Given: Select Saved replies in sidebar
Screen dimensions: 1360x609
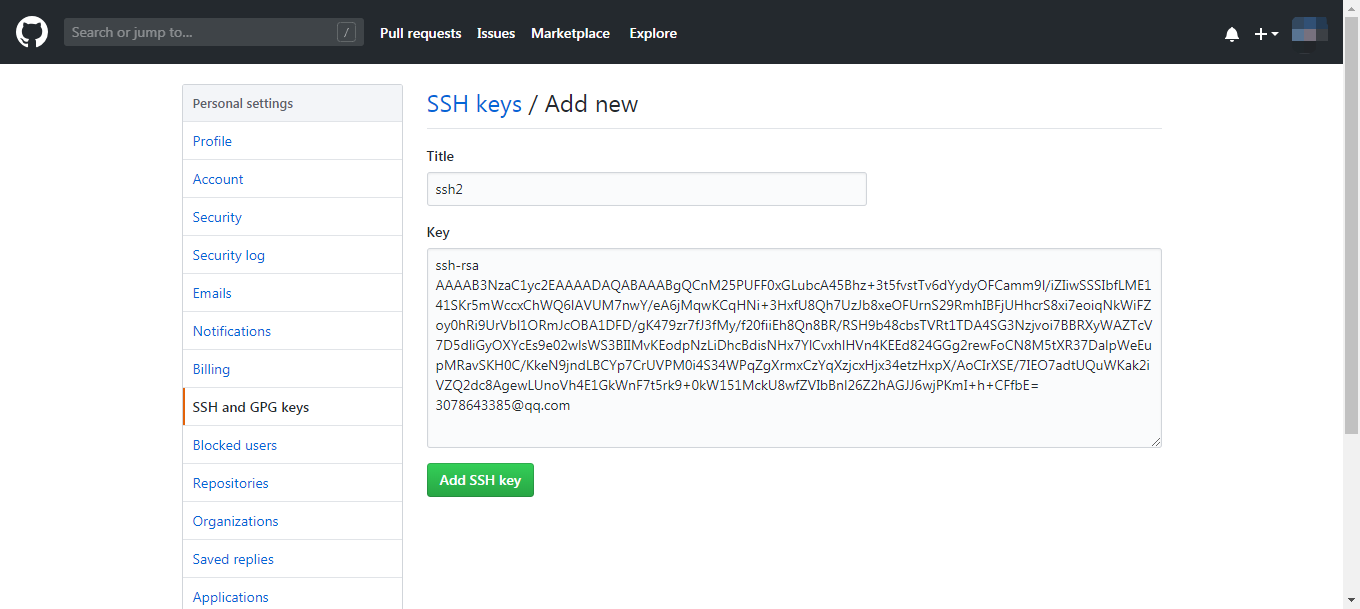Looking at the screenshot, I should 292,559.
